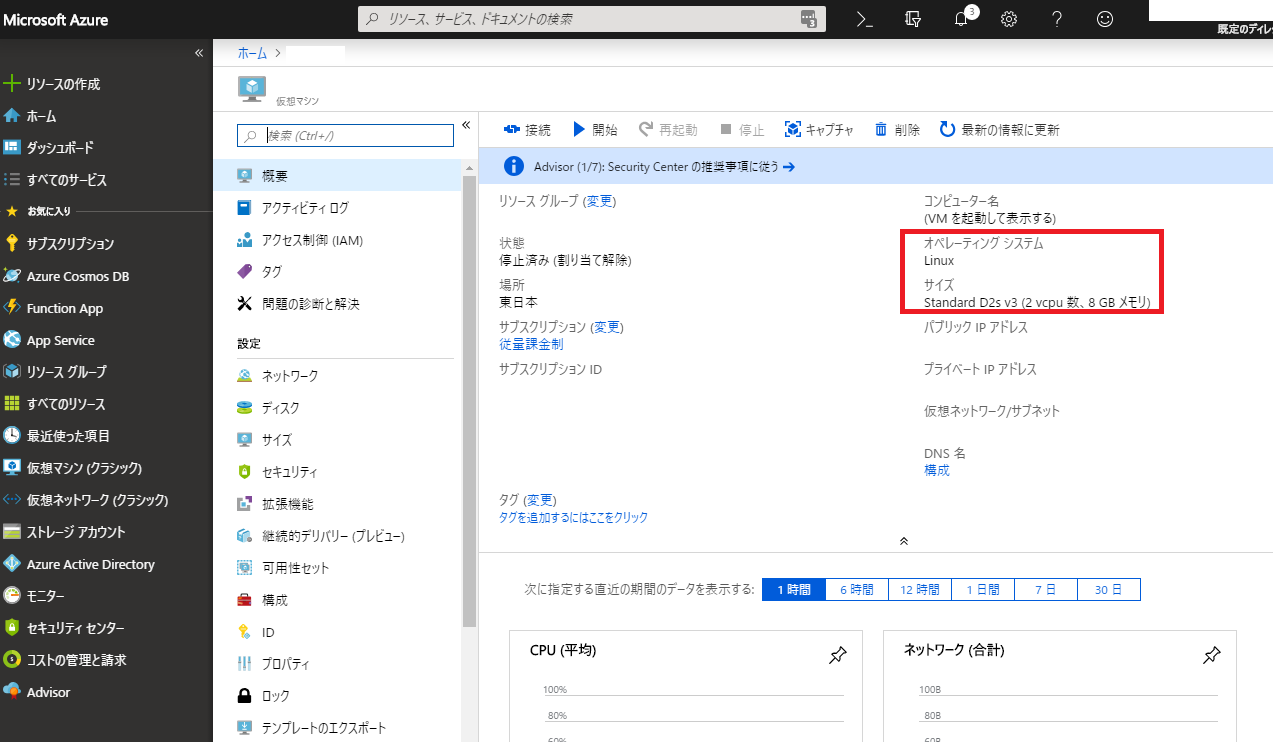Click the Azure Active Directory icon
This screenshot has width=1273, height=742.
pos(12,564)
